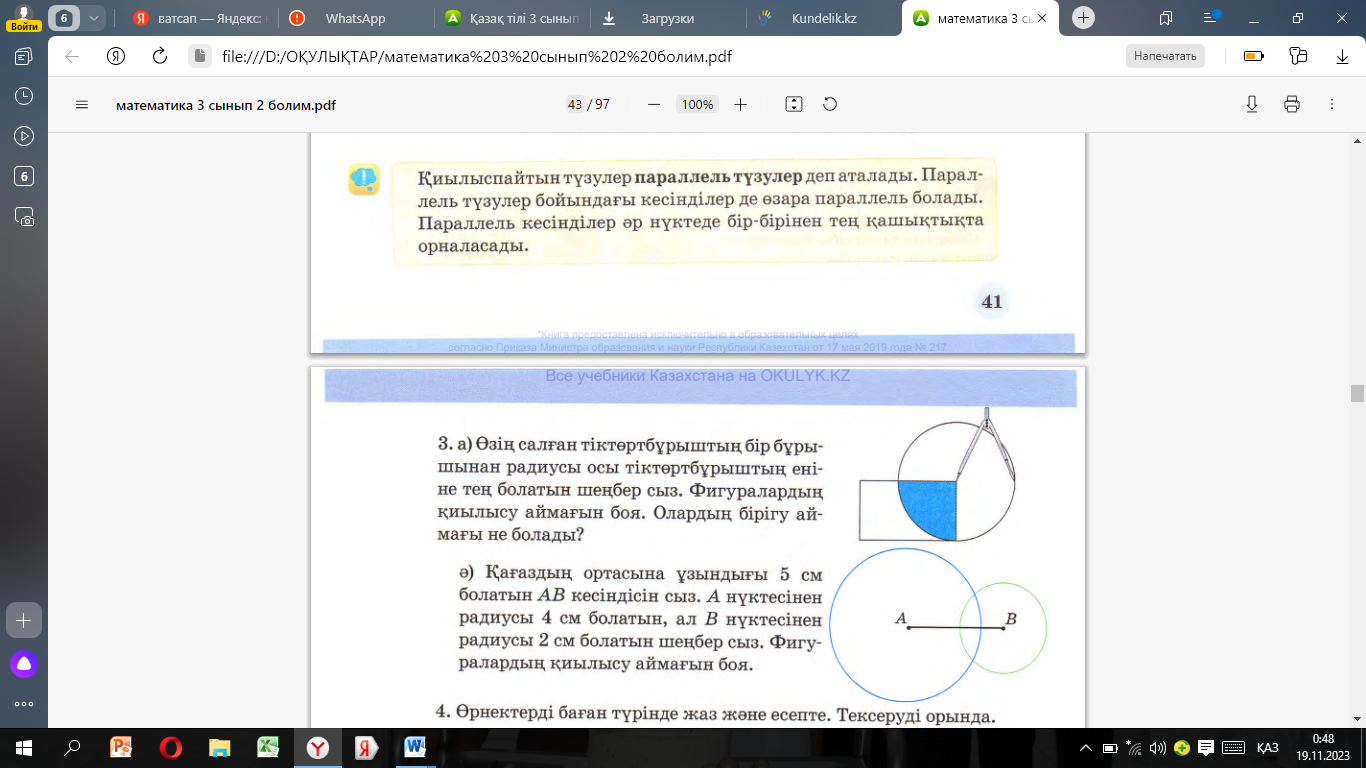Open the tab groups icon in left sidebar
The height and width of the screenshot is (768, 1366).
(24, 57)
